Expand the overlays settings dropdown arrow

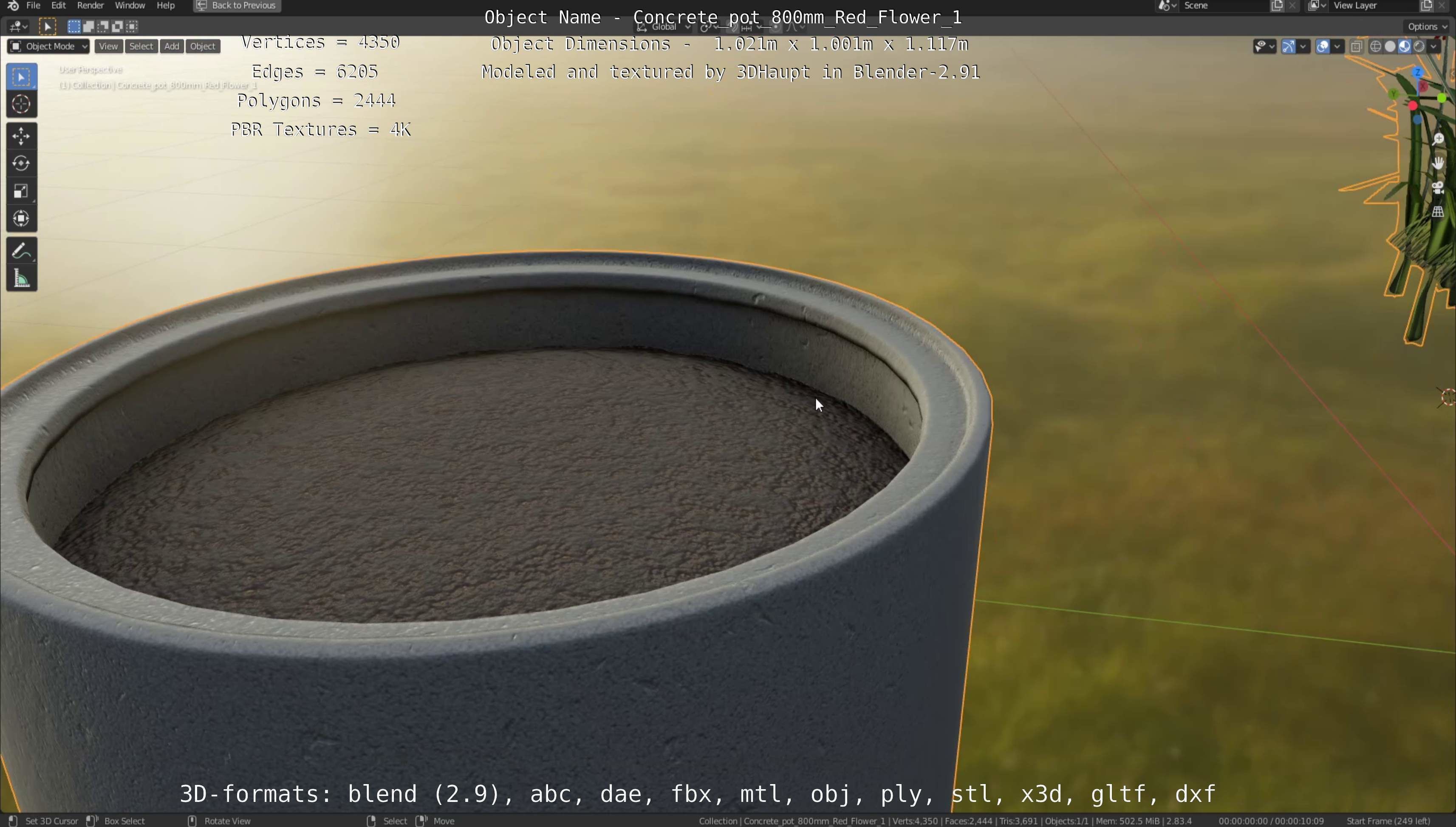(x=1337, y=47)
